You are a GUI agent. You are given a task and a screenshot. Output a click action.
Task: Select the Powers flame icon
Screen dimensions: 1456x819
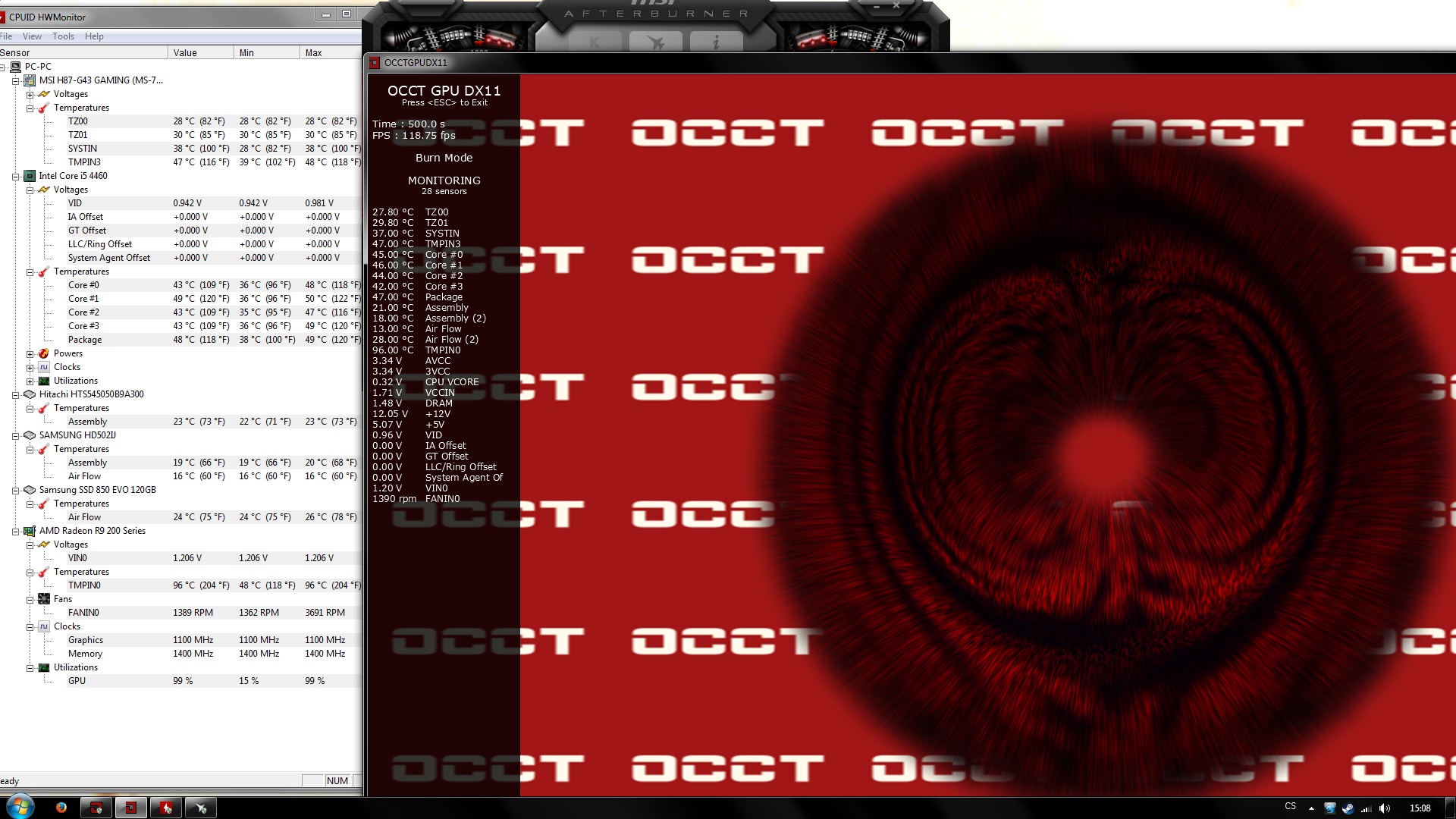coord(44,353)
